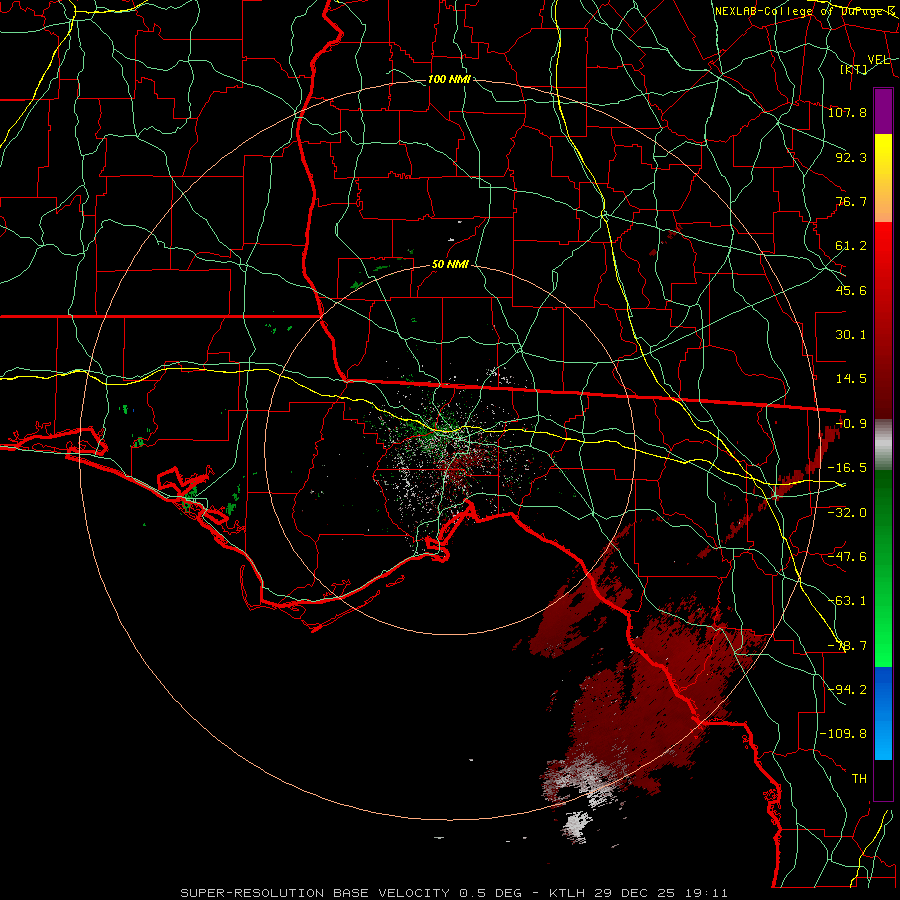Click the 100 NMI range ring label
Screen dimensions: 900x900
[x=449, y=79]
